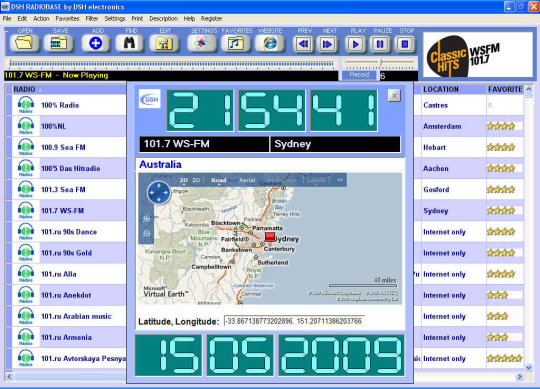540x389 pixels.
Task: Collapse the map toolbar chevron
Action: pos(340,180)
